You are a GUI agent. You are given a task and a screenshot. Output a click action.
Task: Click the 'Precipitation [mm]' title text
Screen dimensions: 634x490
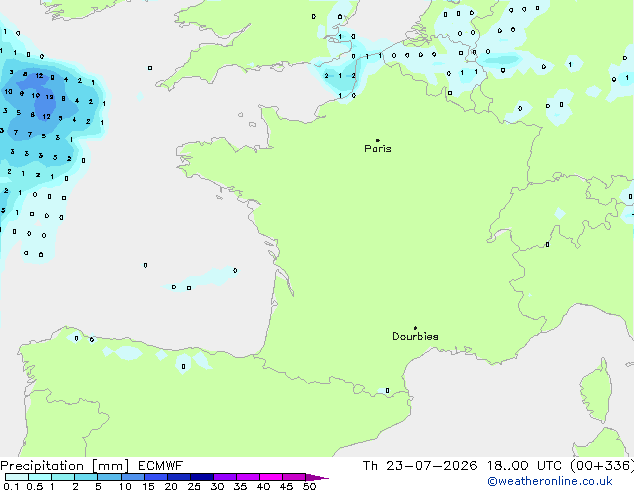[65, 466]
